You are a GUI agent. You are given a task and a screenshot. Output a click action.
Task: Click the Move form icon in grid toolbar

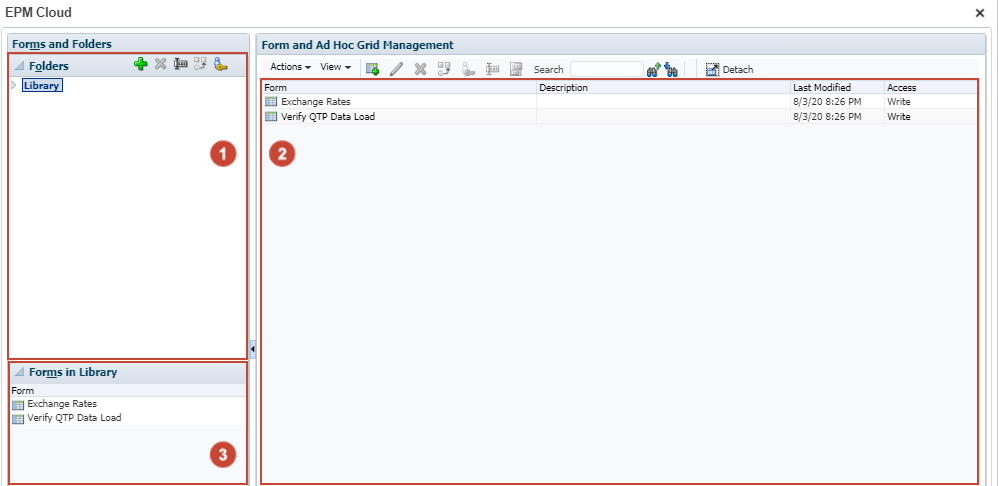(444, 69)
